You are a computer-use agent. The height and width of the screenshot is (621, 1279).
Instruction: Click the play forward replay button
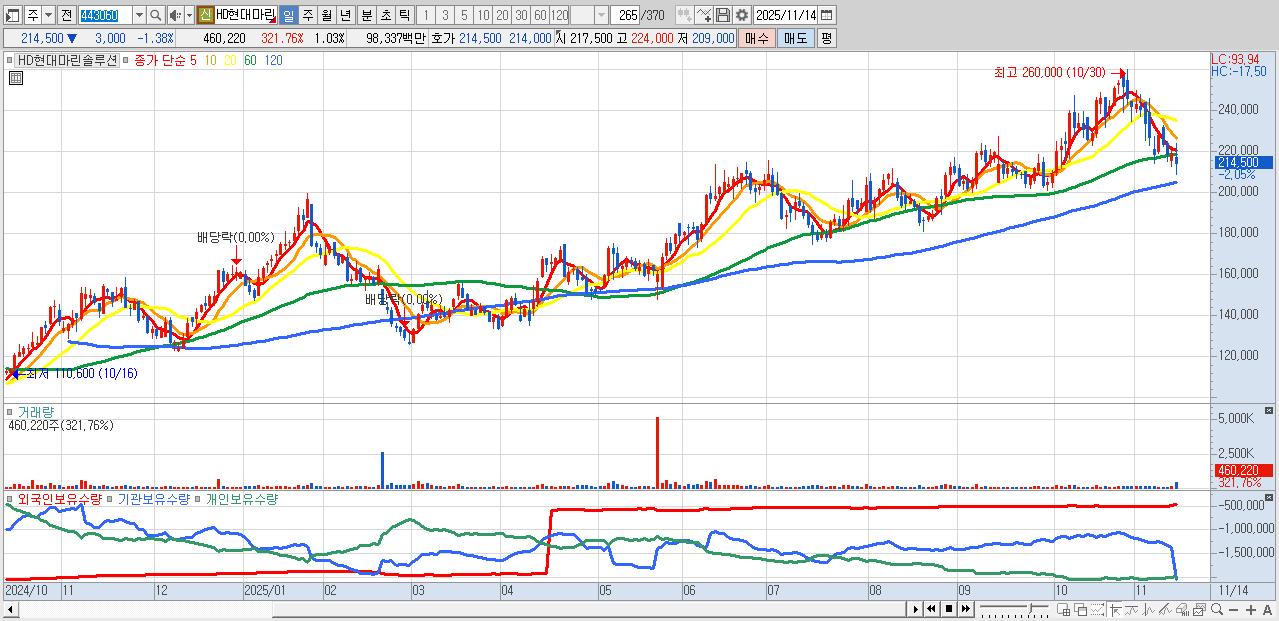point(916,609)
